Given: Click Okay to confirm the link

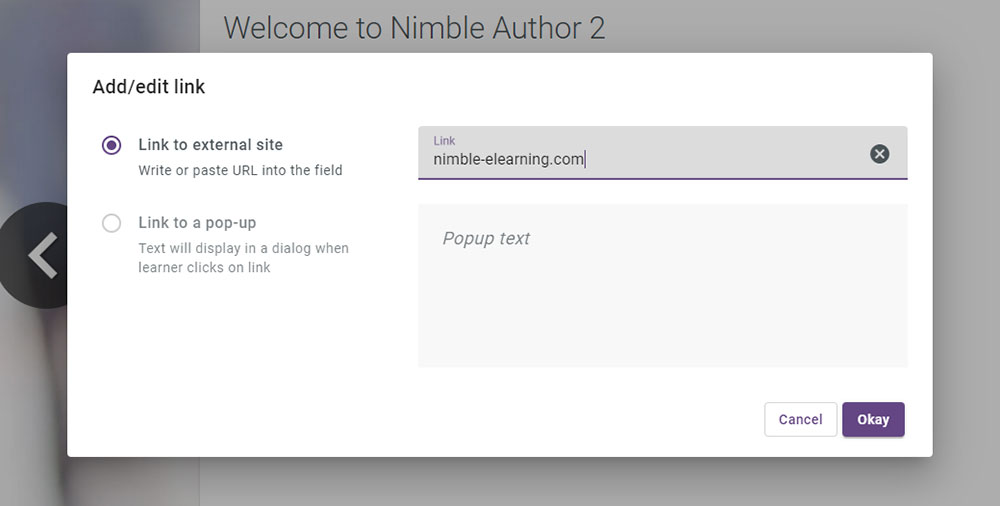Looking at the screenshot, I should click(873, 419).
